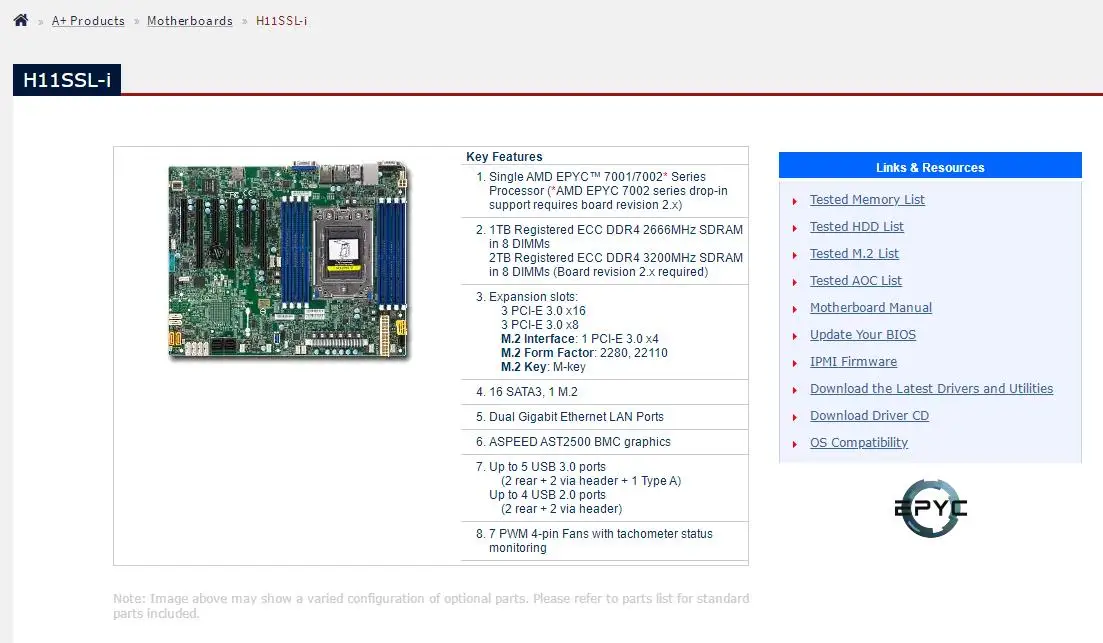Viewport: 1103px width, 643px height.
Task: Select the Dual Gigabit Ethernet LAN Ports feature
Action: (576, 416)
